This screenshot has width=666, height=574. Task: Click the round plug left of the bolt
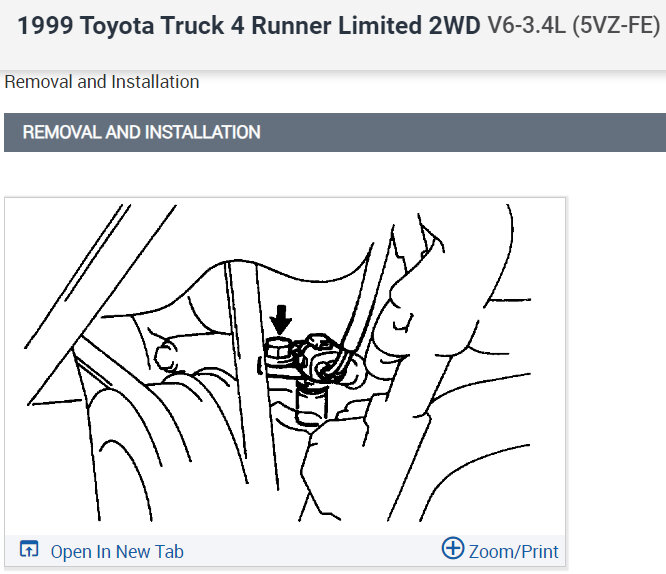[x=166, y=355]
